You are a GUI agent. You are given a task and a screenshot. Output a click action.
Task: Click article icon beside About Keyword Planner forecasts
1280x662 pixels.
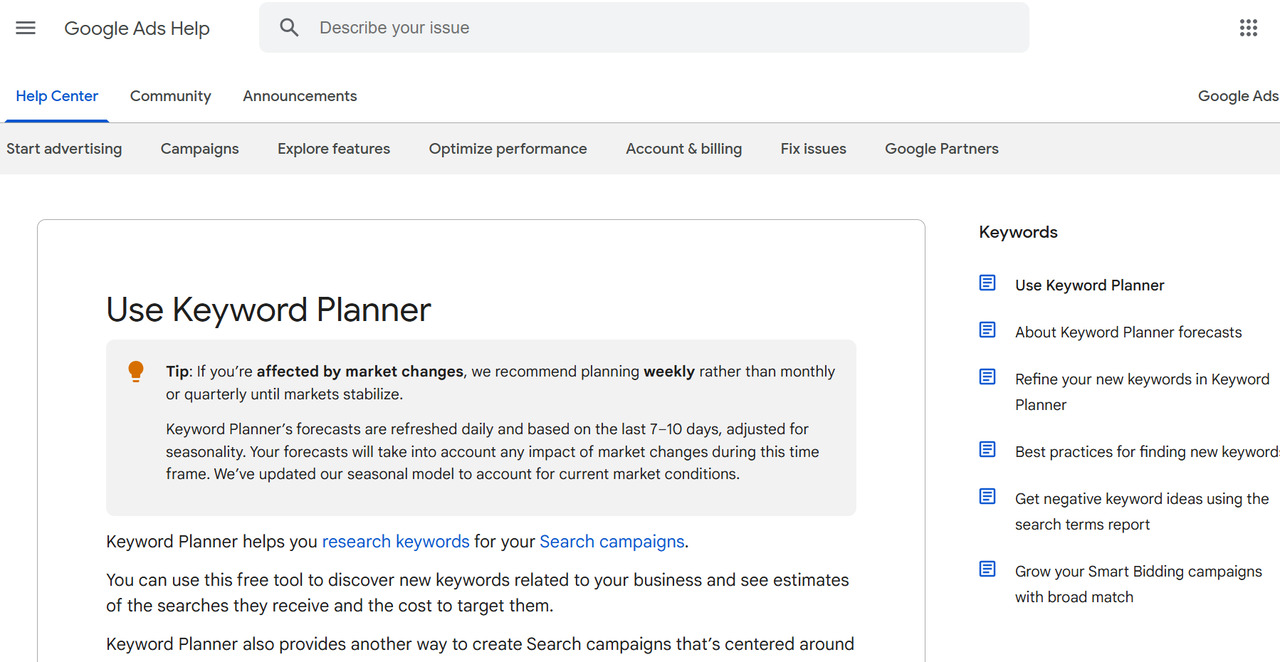click(x=987, y=330)
